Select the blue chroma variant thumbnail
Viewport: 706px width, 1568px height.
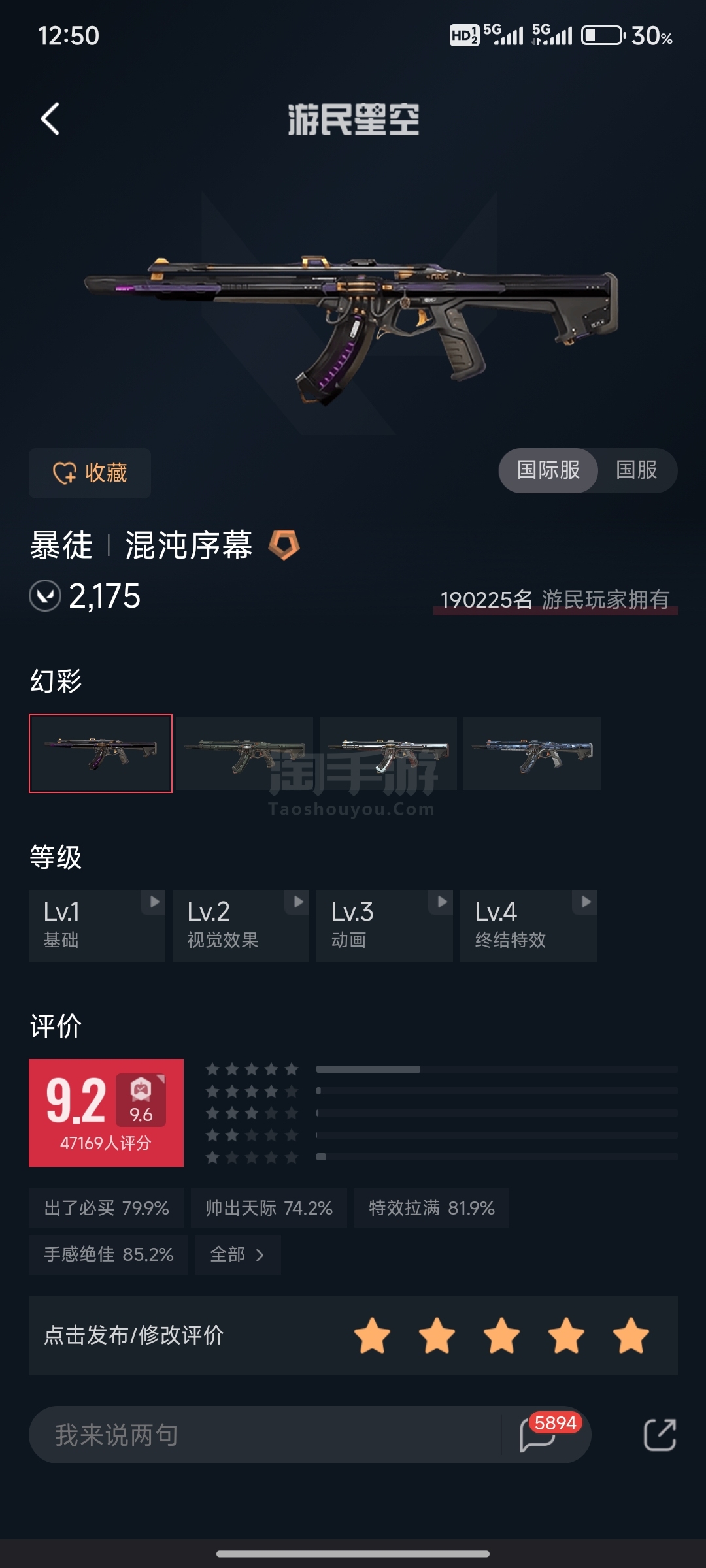click(x=532, y=753)
